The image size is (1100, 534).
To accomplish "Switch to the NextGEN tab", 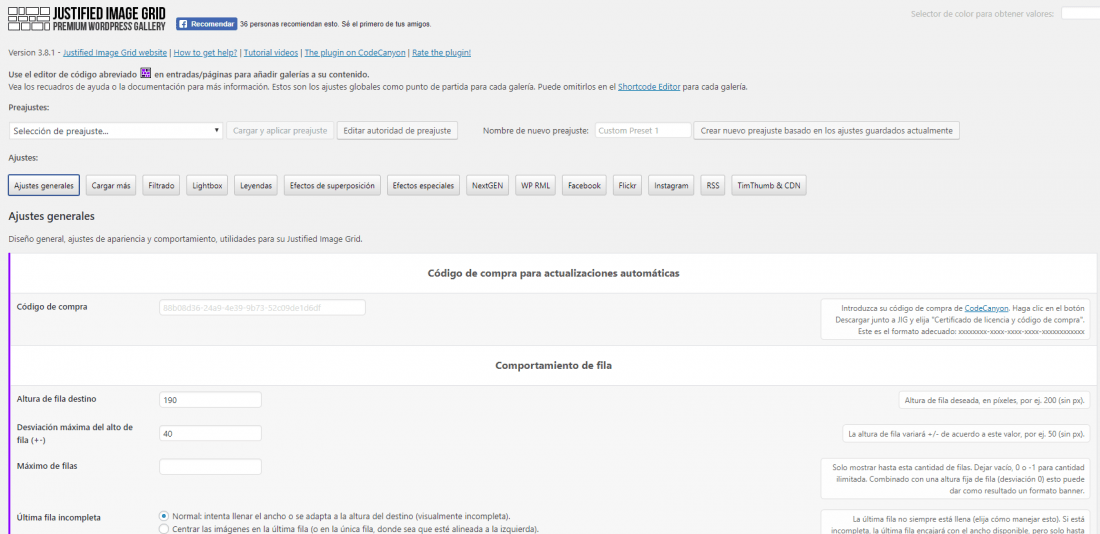I will pyautogui.click(x=487, y=186).
